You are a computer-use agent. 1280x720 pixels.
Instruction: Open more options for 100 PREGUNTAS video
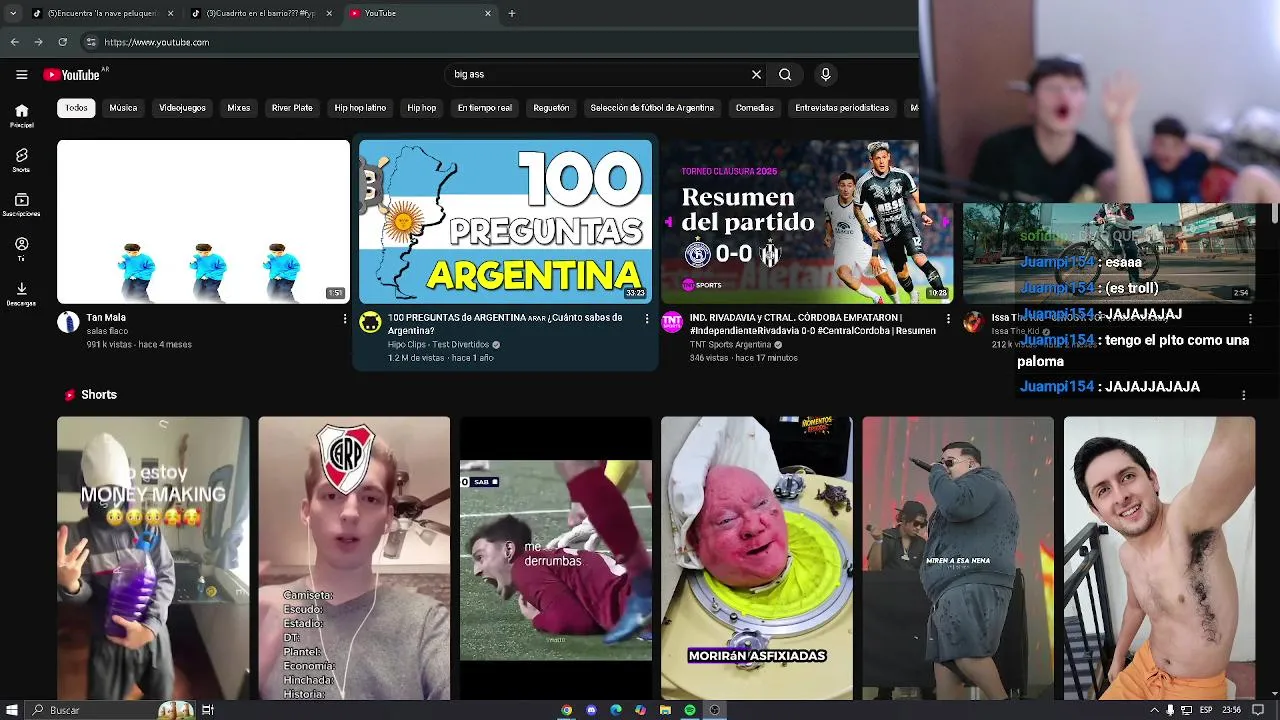(647, 319)
